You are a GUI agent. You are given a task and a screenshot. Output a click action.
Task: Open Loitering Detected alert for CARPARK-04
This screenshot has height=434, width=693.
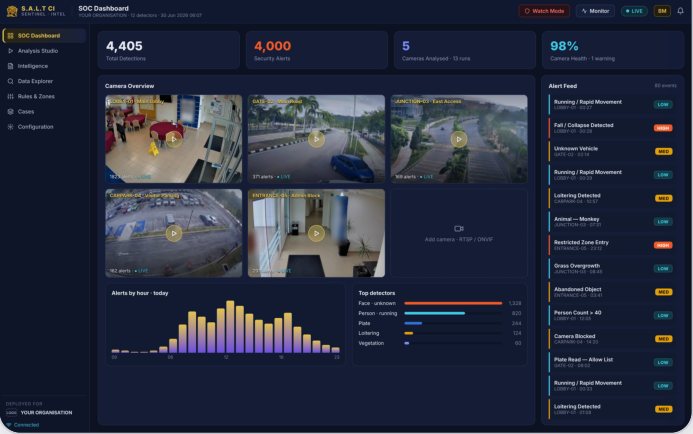pyautogui.click(x=612, y=198)
